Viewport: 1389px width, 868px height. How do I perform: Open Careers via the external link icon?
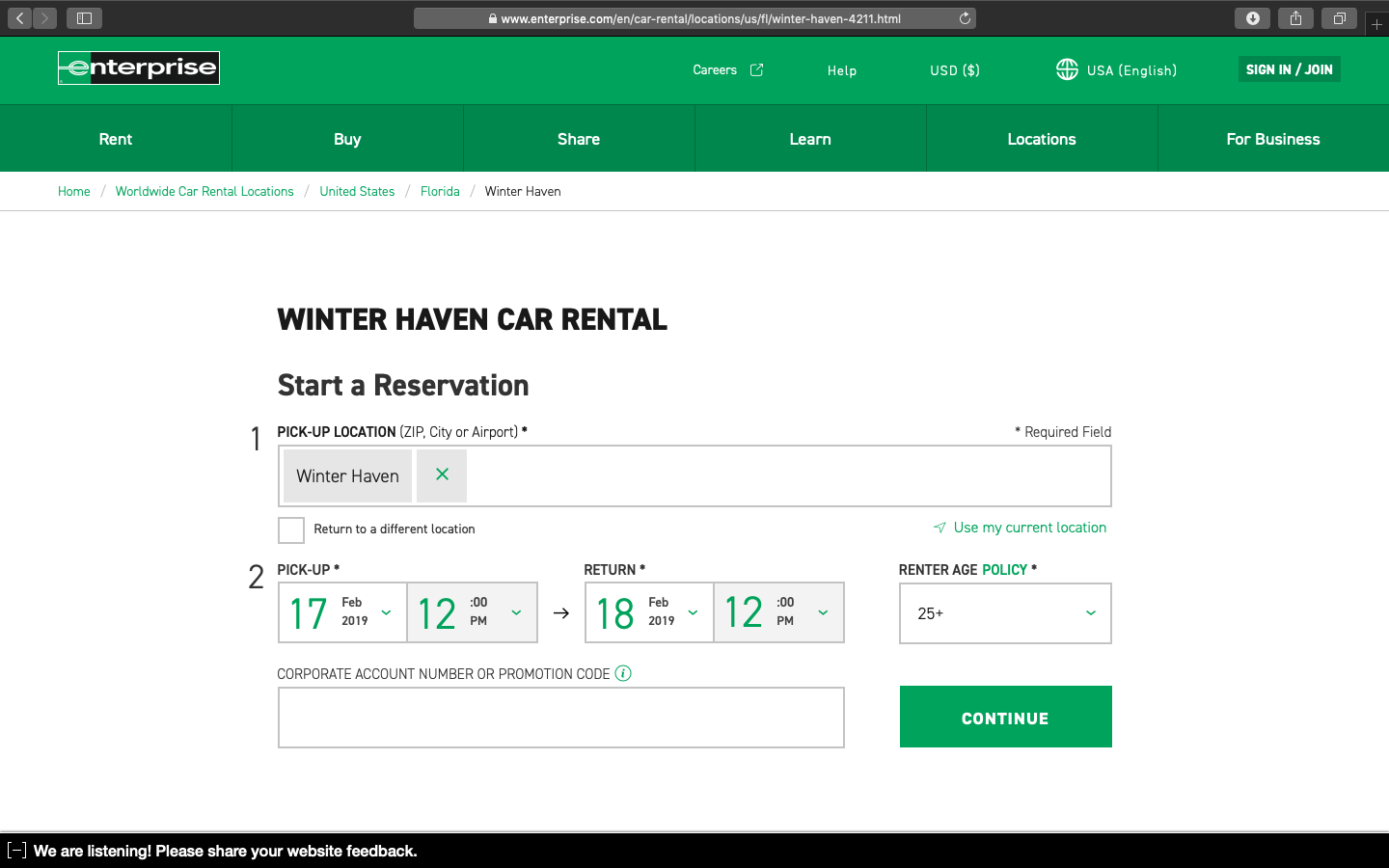756,69
